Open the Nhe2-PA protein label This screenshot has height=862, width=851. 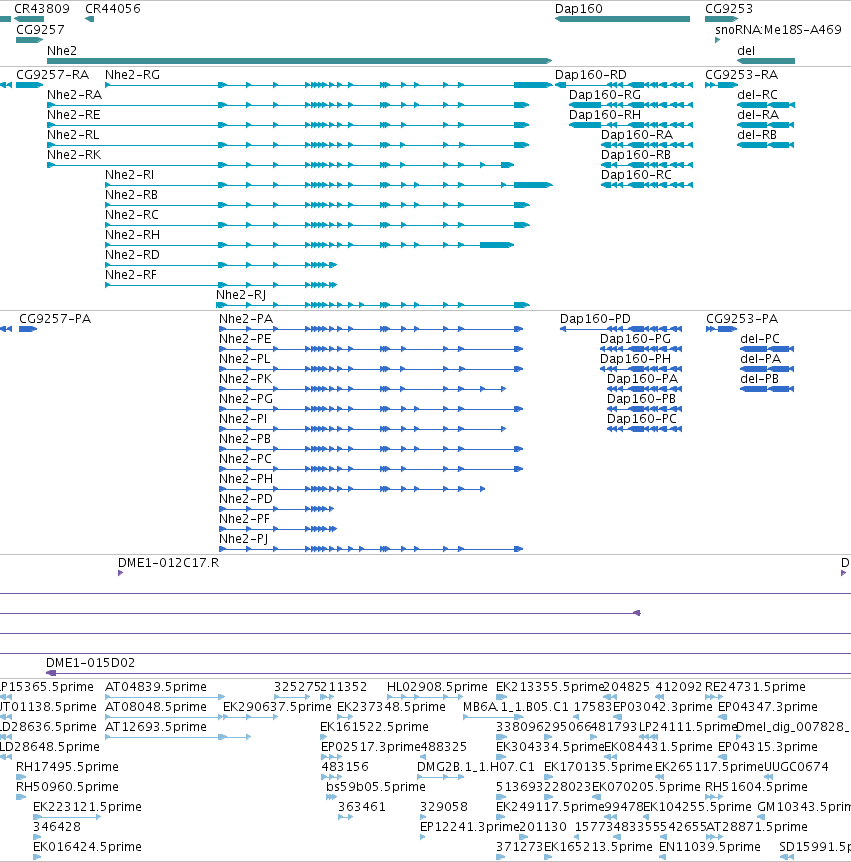246,319
